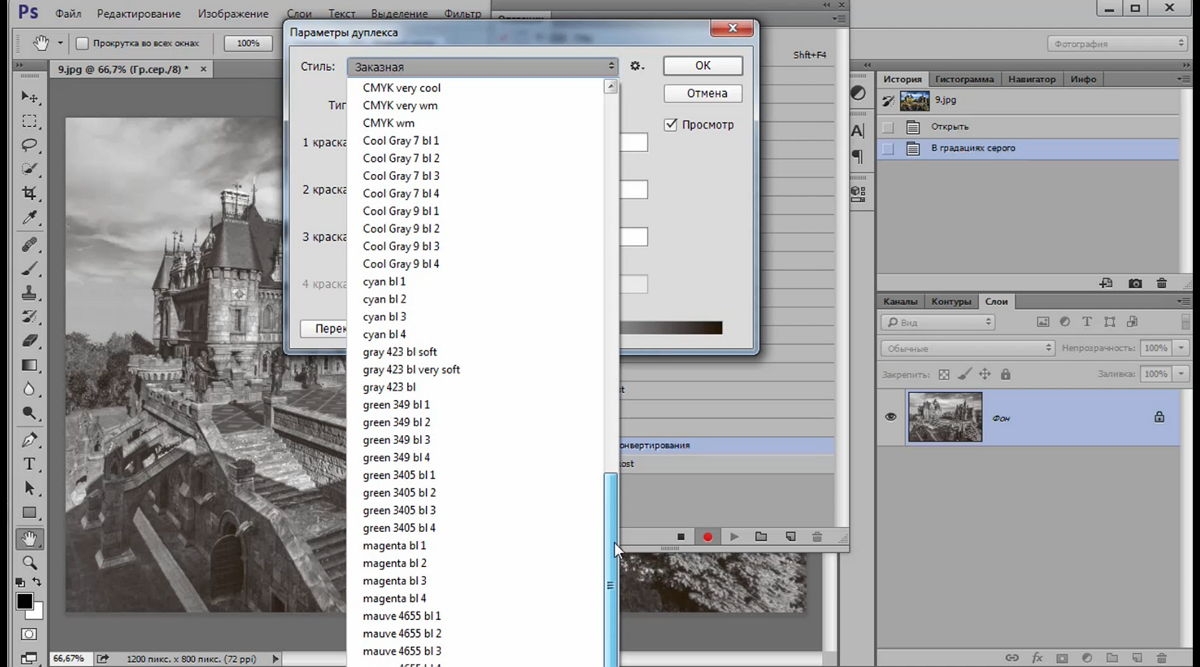
Task: Create new document from current state
Action: pyautogui.click(x=1106, y=284)
